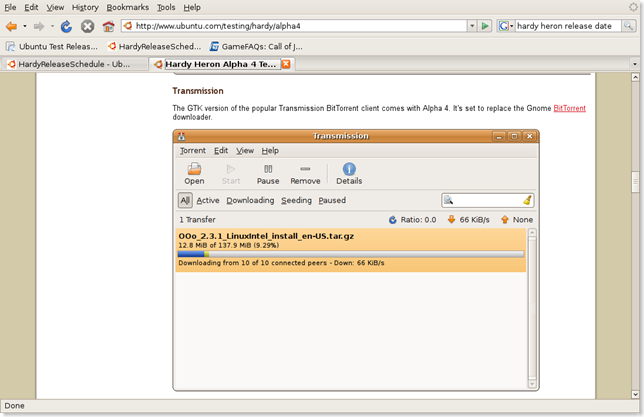The height and width of the screenshot is (417, 644).
Task: Click the upload speed arrow icon
Action: click(x=505, y=220)
